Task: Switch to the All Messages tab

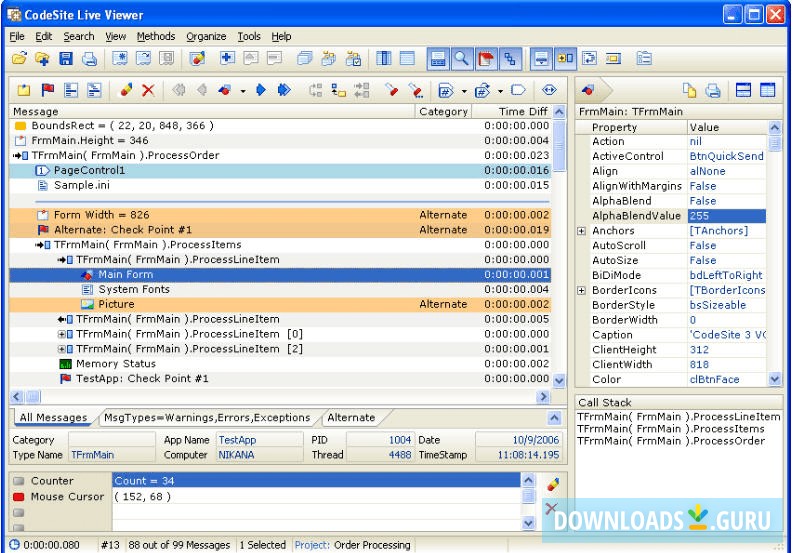Action: point(54,417)
